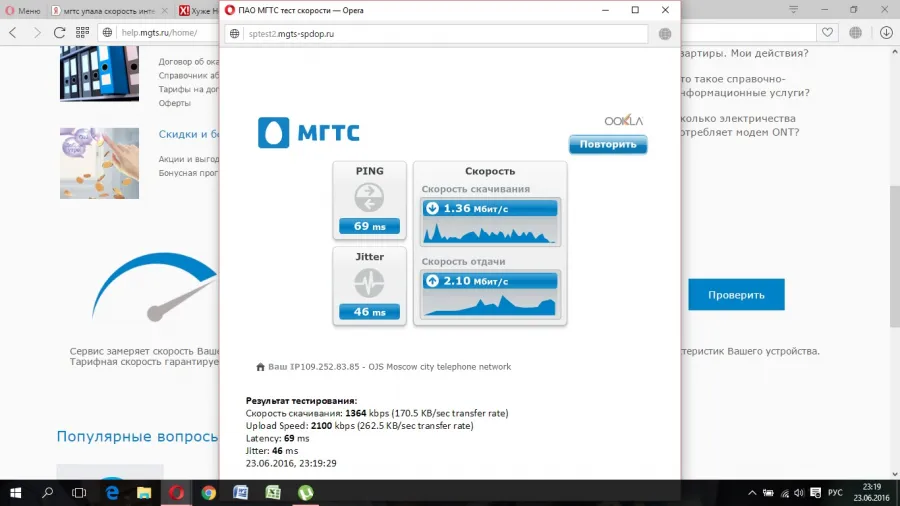Image resolution: width=900 pixels, height=506 pixels.
Task: Click the heart bookmark icon
Action: (x=827, y=33)
